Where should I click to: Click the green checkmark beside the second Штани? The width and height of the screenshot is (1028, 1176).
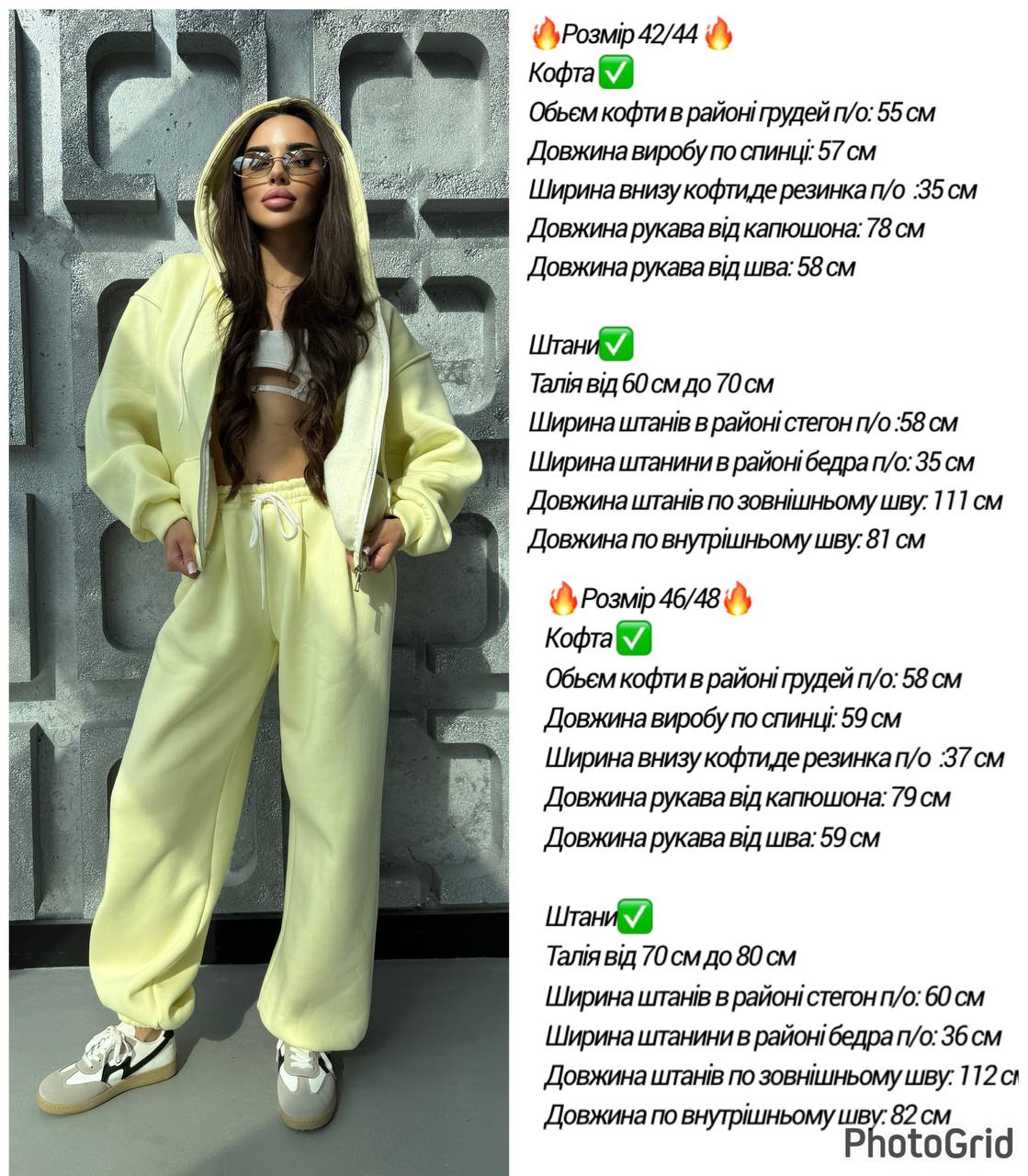(635, 916)
